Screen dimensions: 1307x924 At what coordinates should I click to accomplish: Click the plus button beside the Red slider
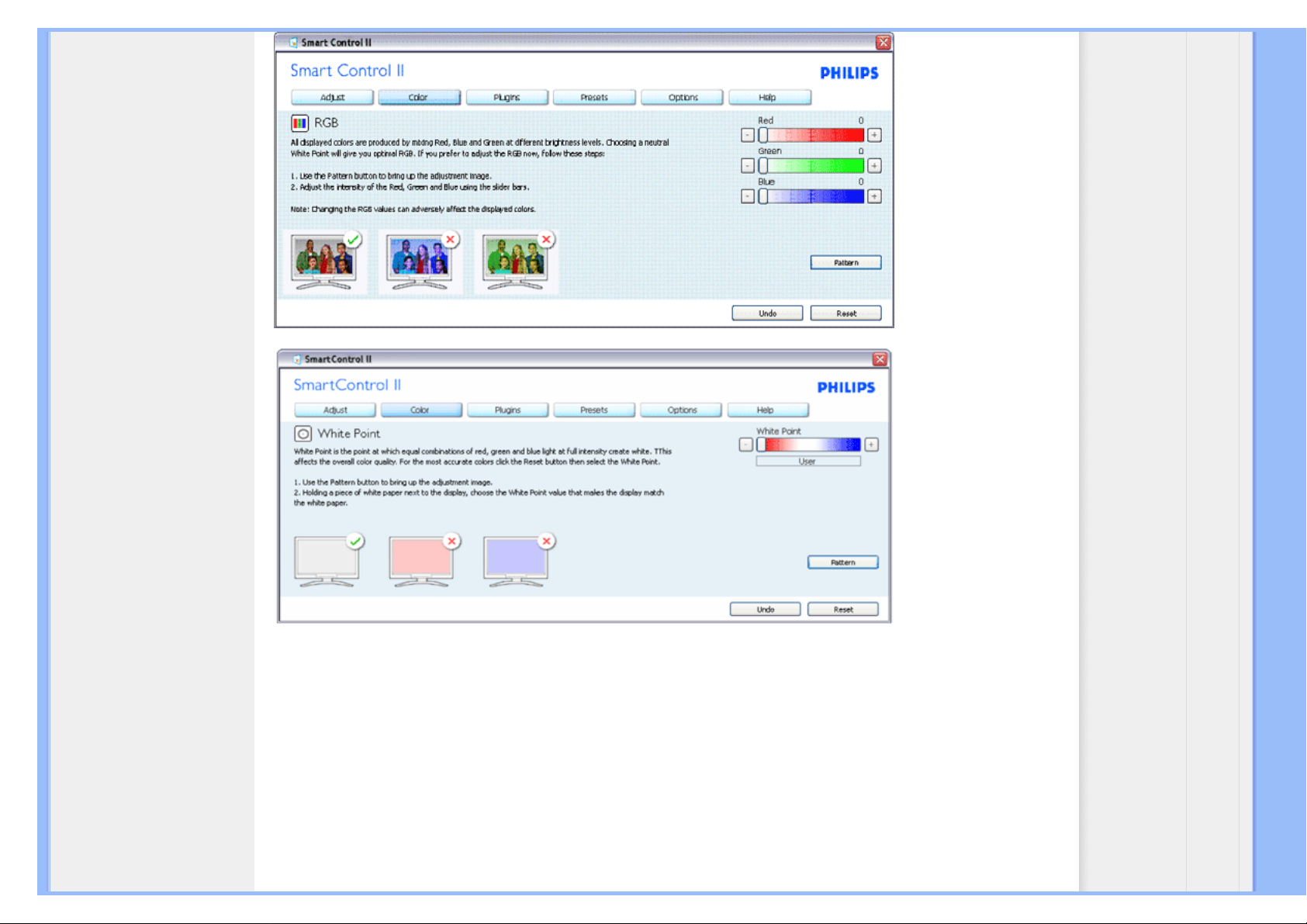click(x=874, y=135)
